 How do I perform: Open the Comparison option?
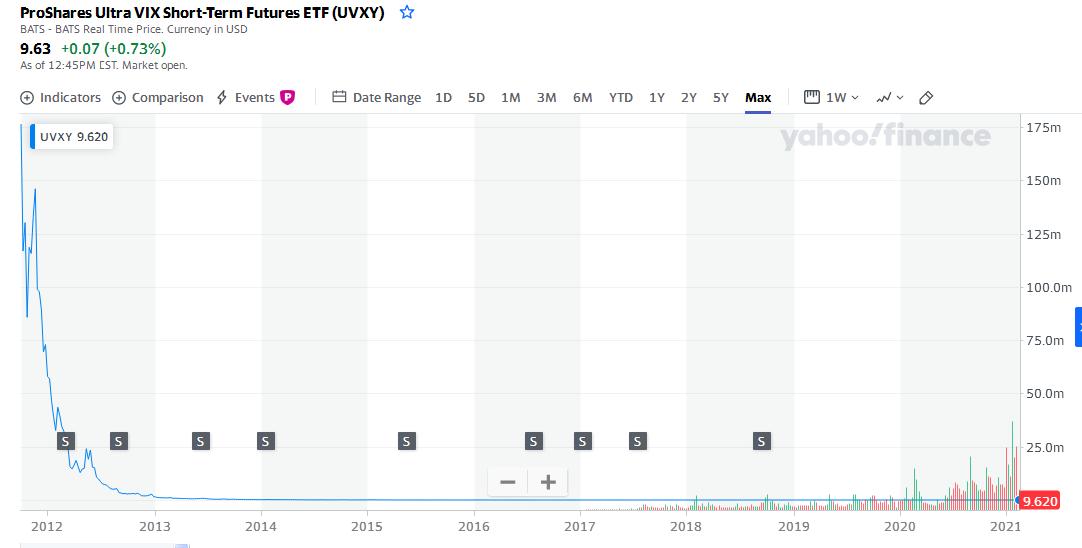[158, 97]
